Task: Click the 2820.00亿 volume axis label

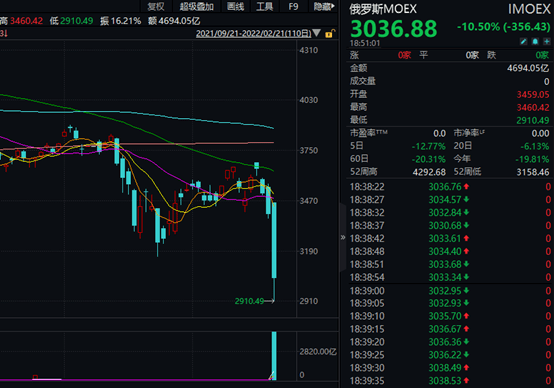Action: point(318,352)
